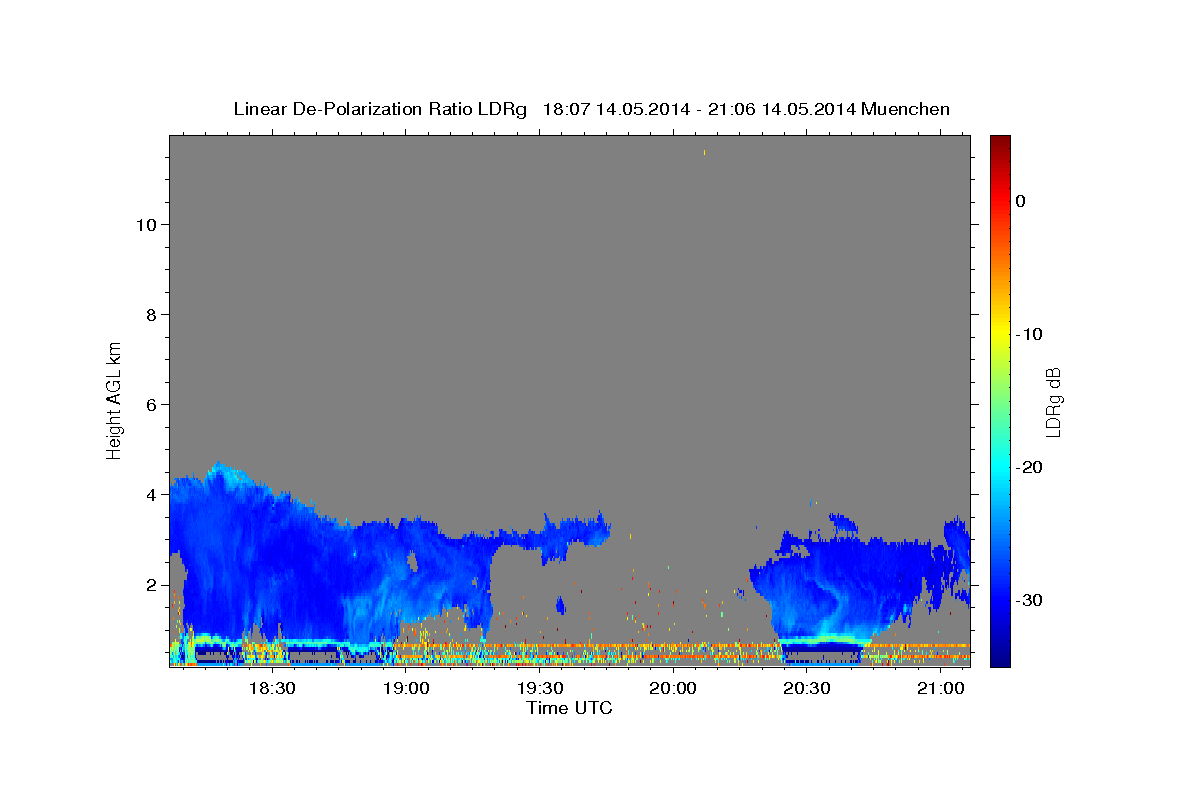The height and width of the screenshot is (800, 1200).
Task: Click the height tick label "8"
Action: pyautogui.click(x=151, y=315)
